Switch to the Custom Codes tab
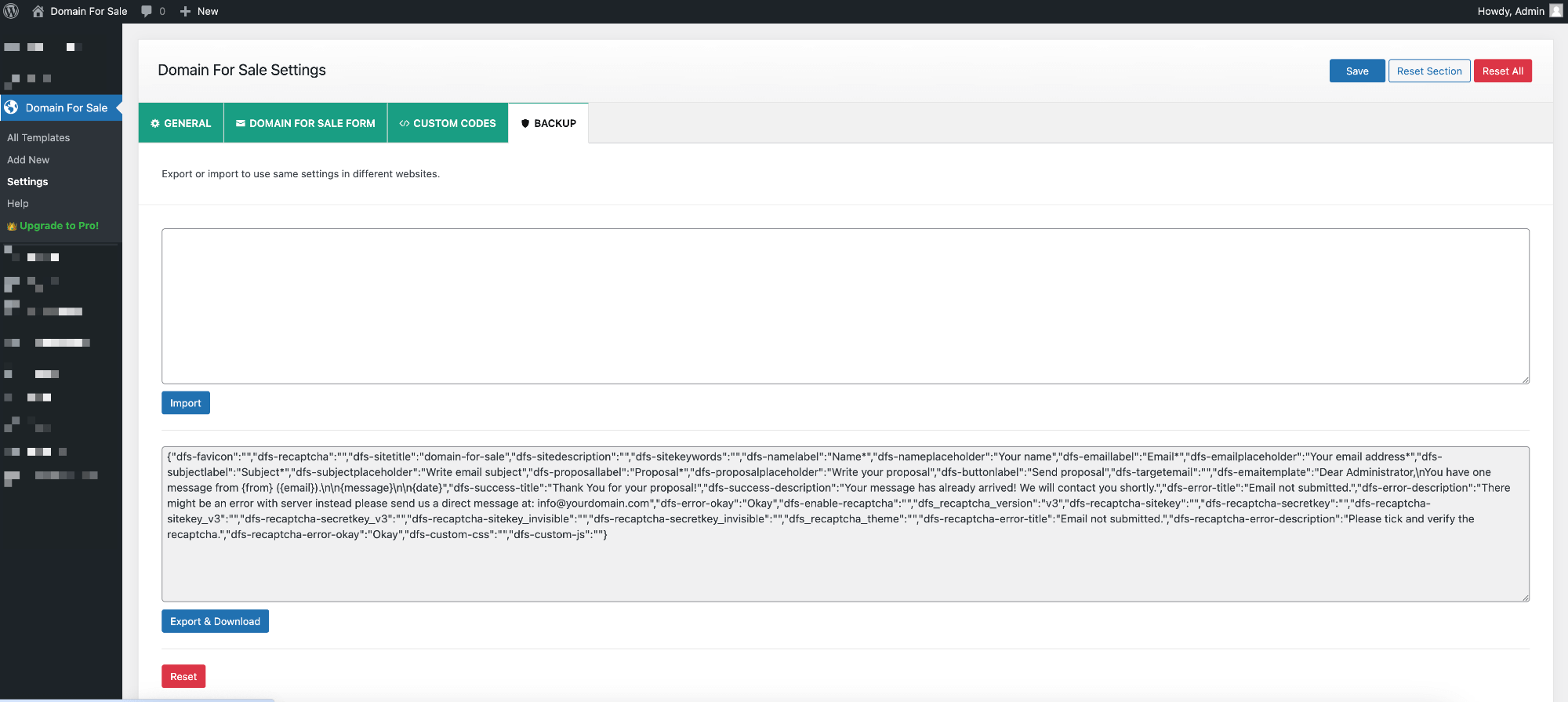1568x702 pixels. tap(448, 123)
